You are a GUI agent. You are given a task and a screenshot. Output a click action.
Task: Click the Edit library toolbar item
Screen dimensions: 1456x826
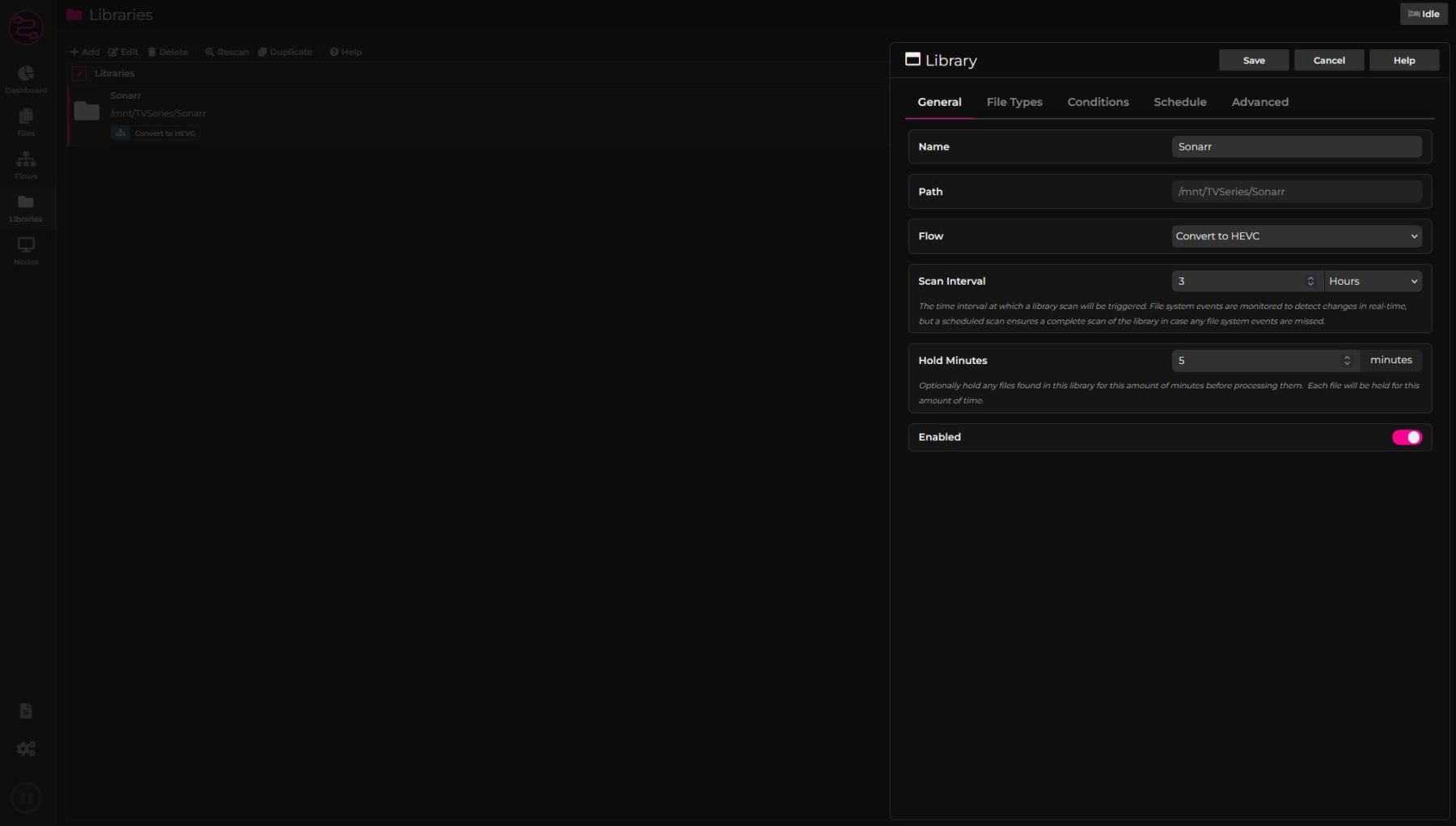point(124,52)
